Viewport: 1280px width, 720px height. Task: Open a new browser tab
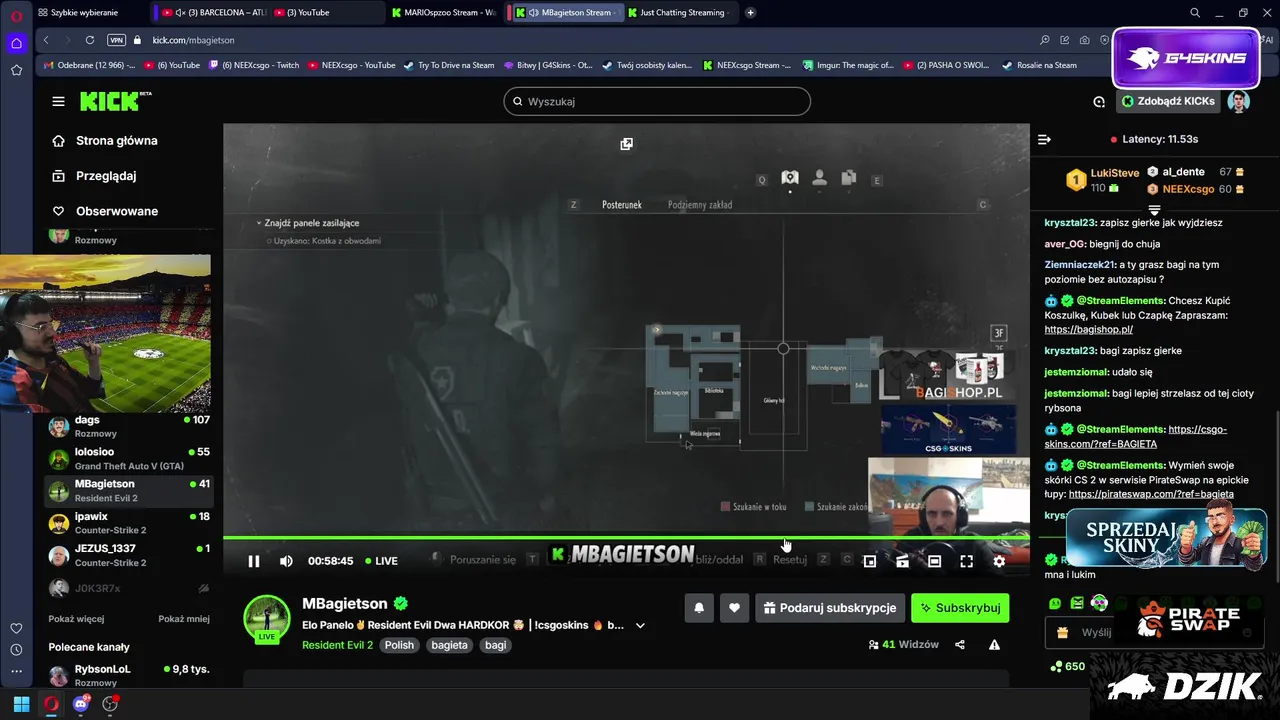pos(751,12)
